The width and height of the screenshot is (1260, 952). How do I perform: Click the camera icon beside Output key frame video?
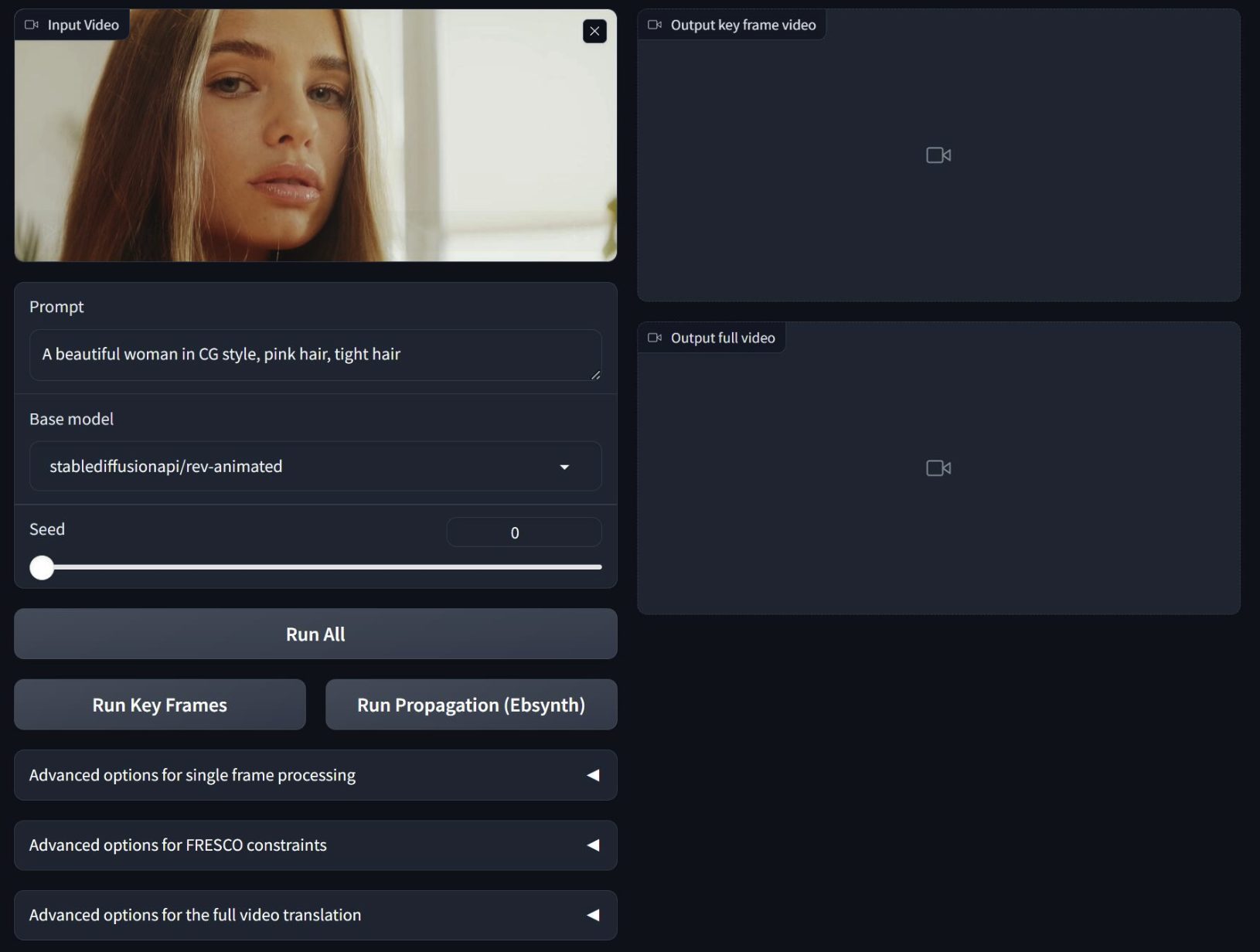655,25
